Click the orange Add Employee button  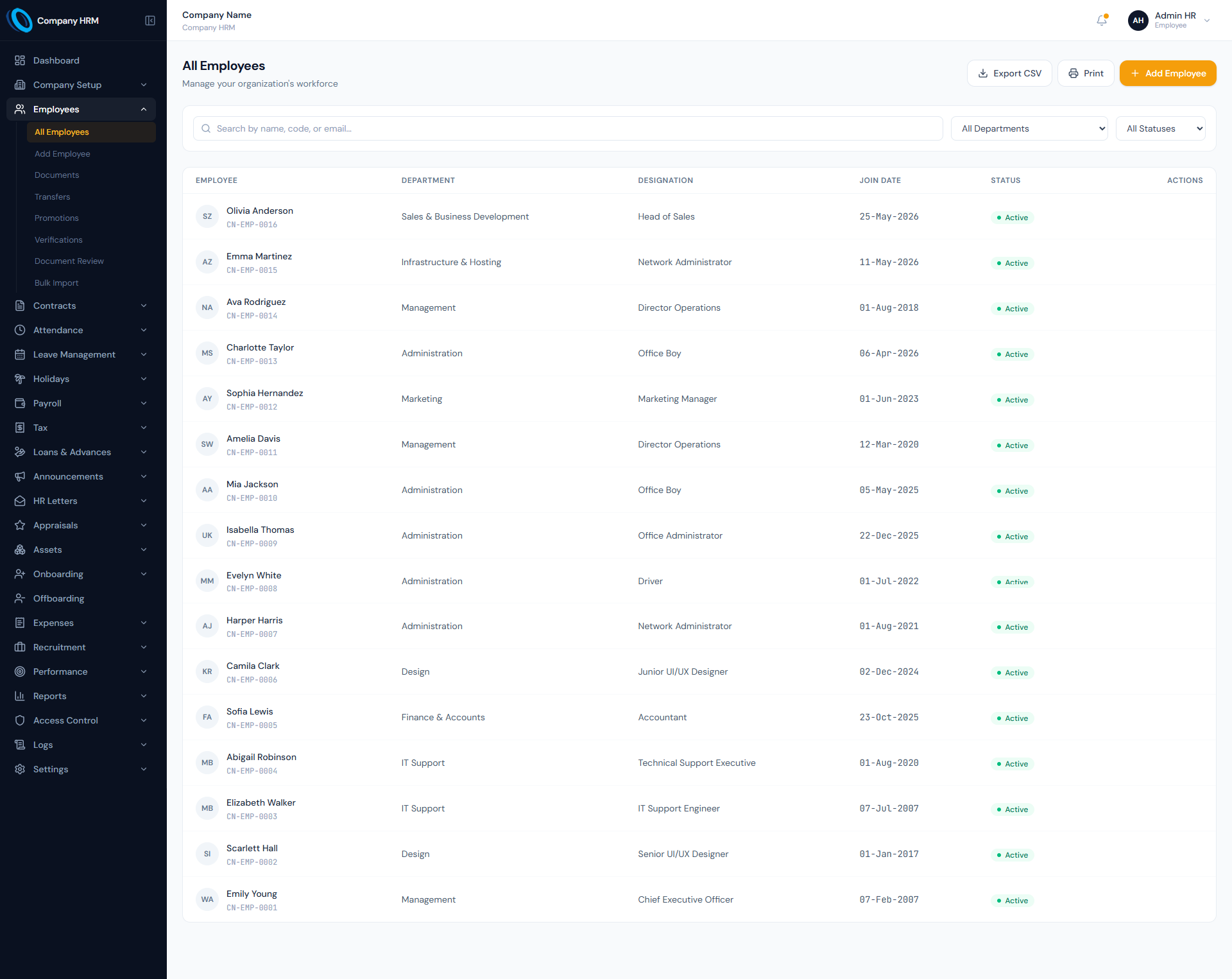[x=1168, y=73]
